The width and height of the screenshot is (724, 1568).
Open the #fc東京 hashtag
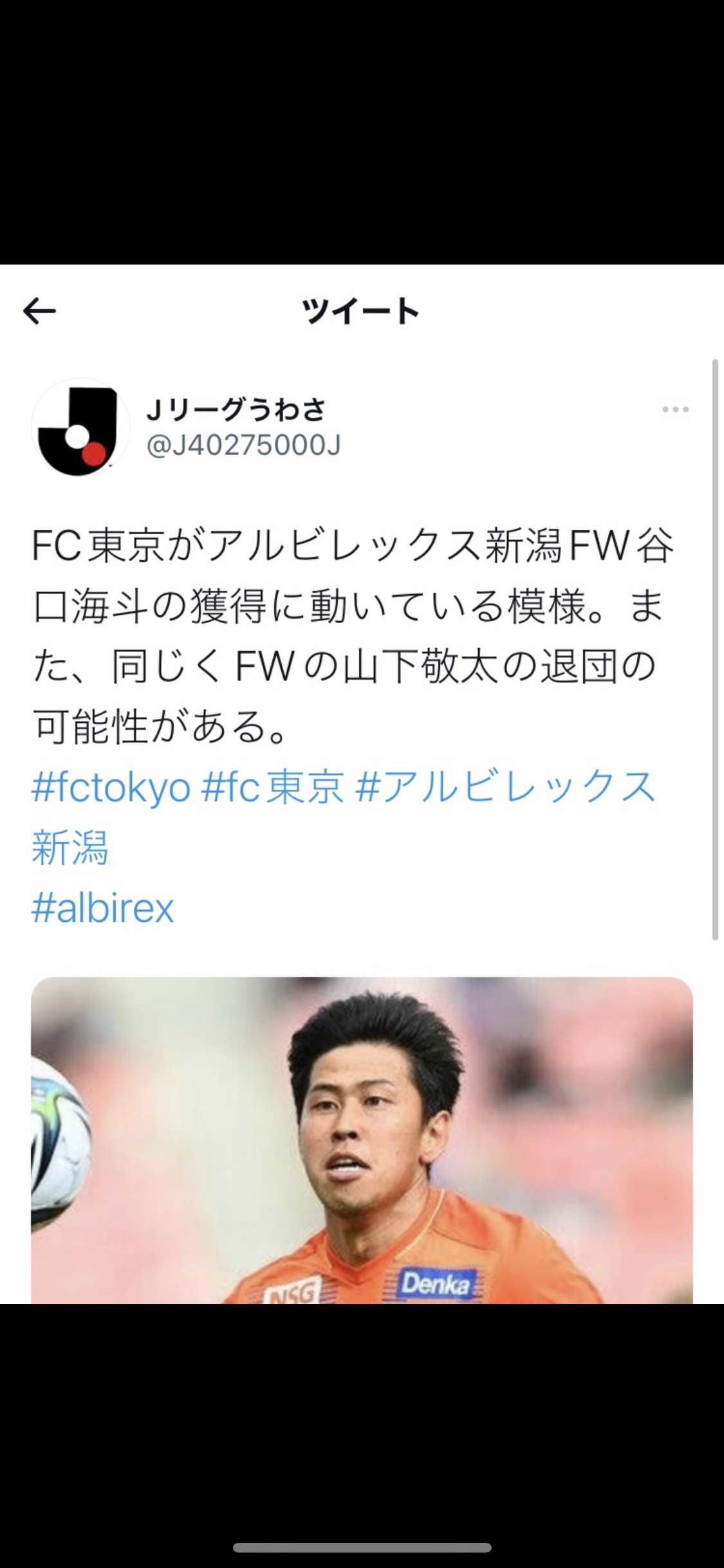[x=273, y=787]
